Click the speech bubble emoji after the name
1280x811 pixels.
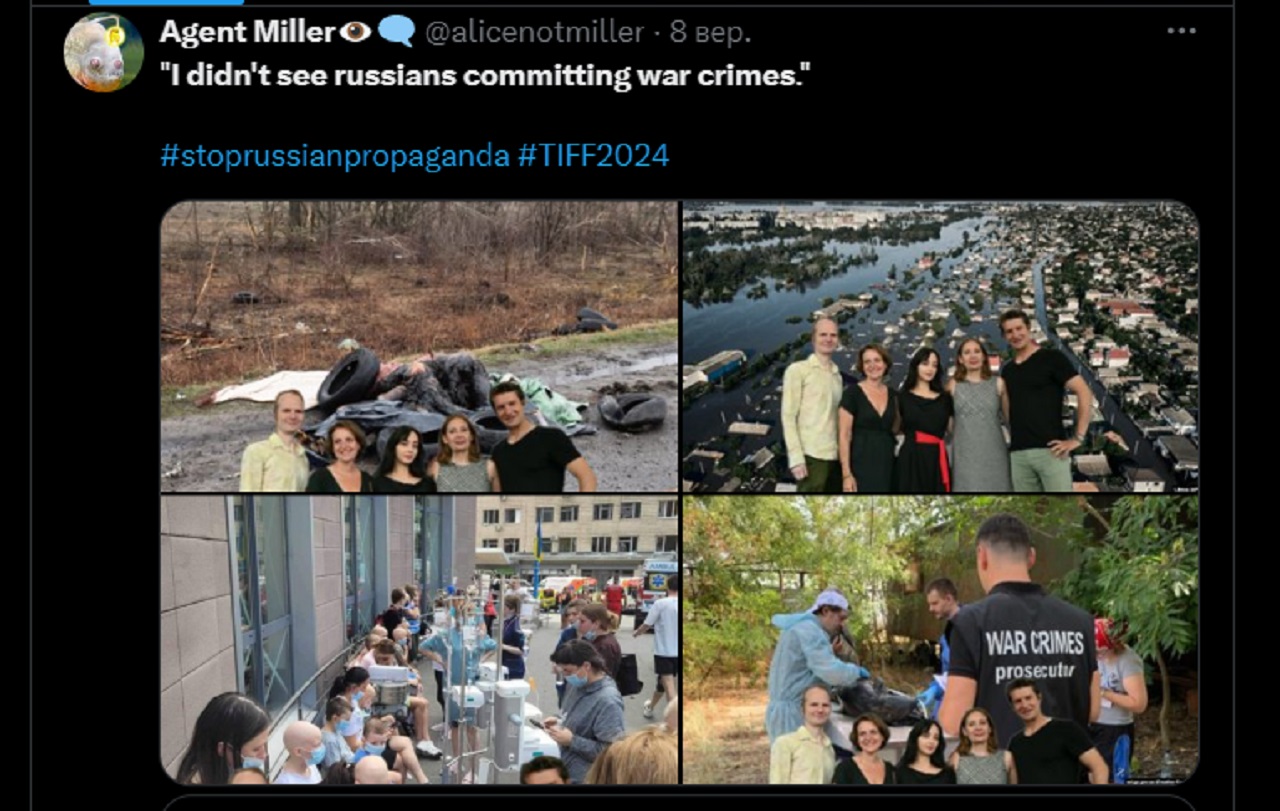(397, 32)
